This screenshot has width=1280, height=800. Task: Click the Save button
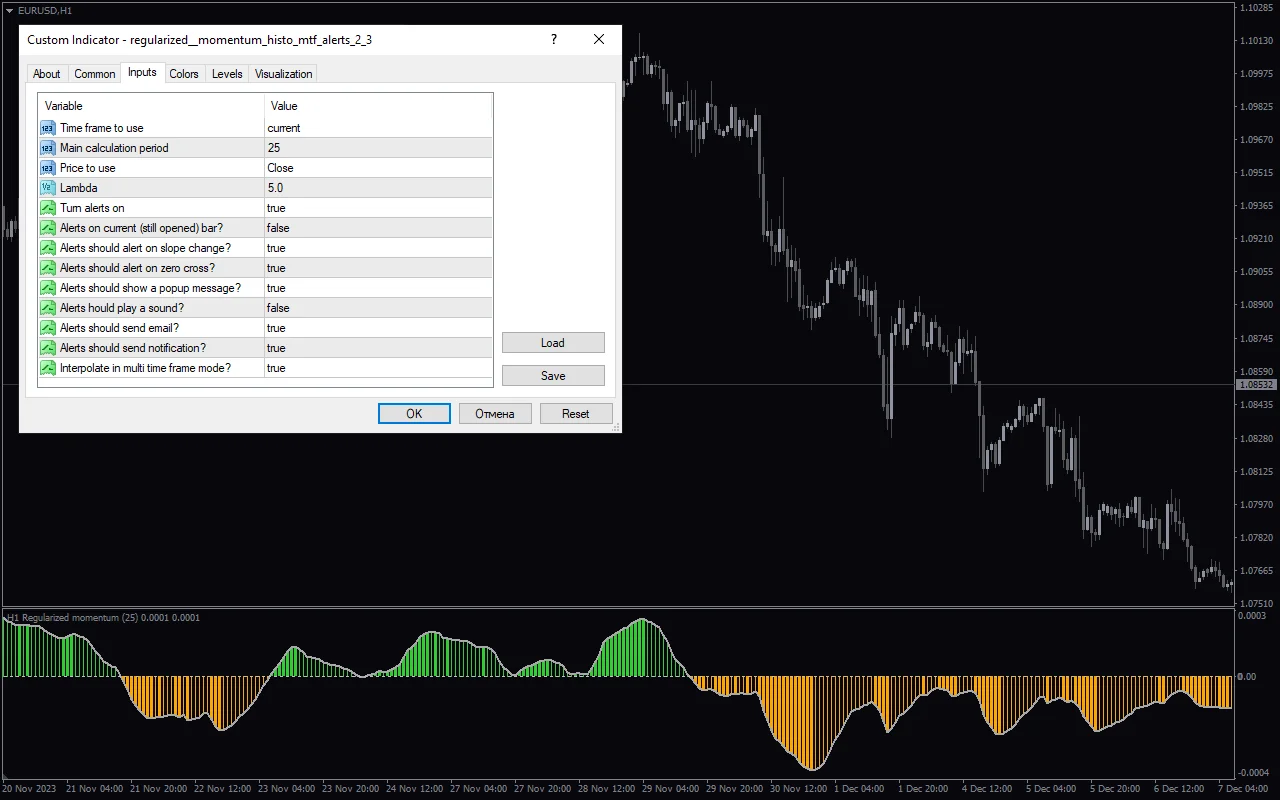click(x=552, y=375)
